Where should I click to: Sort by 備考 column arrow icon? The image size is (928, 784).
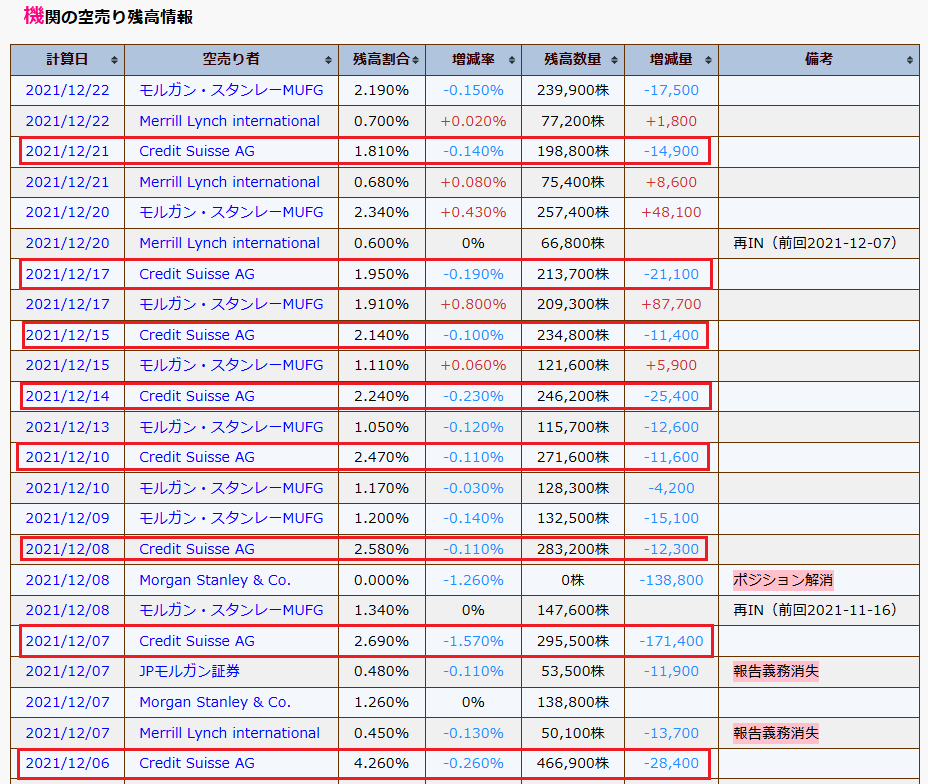coord(909,60)
